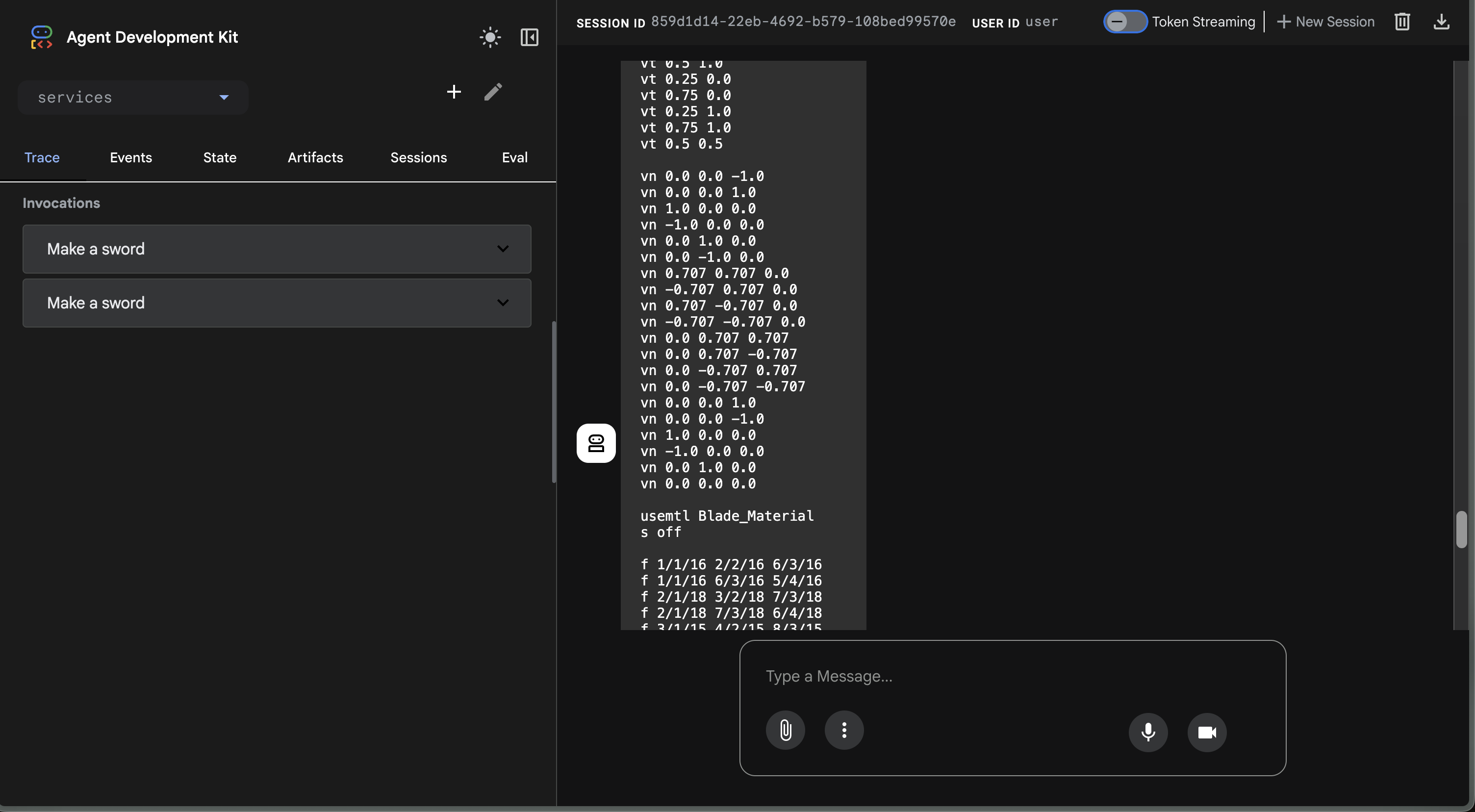Delete current session with trash icon

[x=1402, y=22]
